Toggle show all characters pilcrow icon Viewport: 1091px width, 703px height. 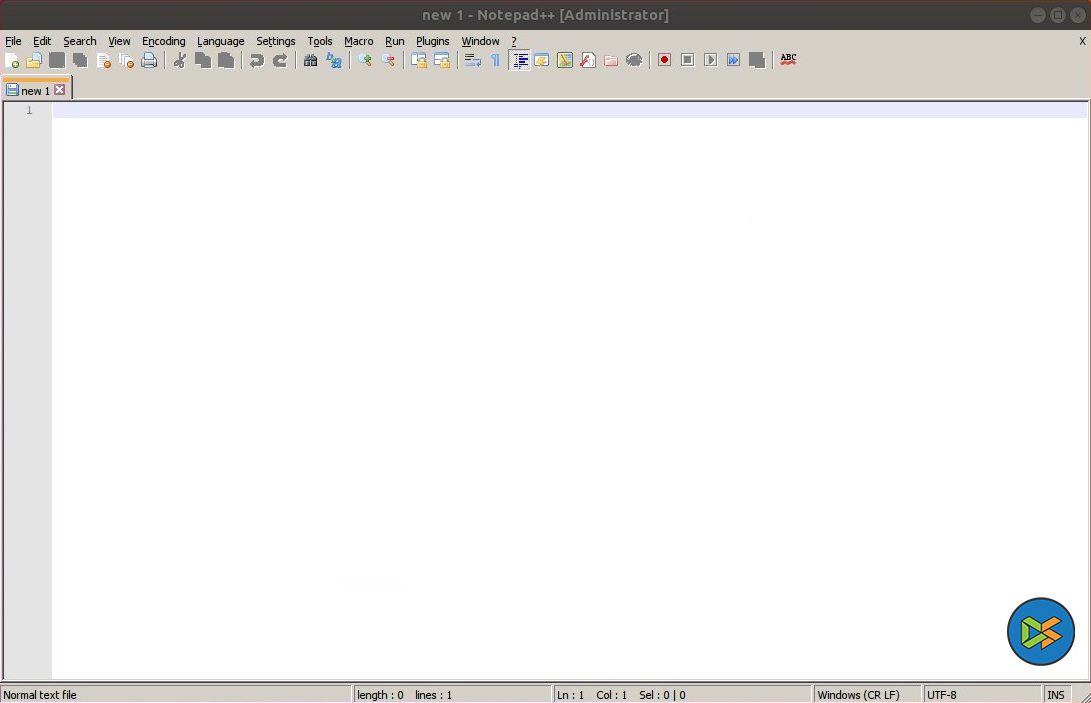click(495, 61)
